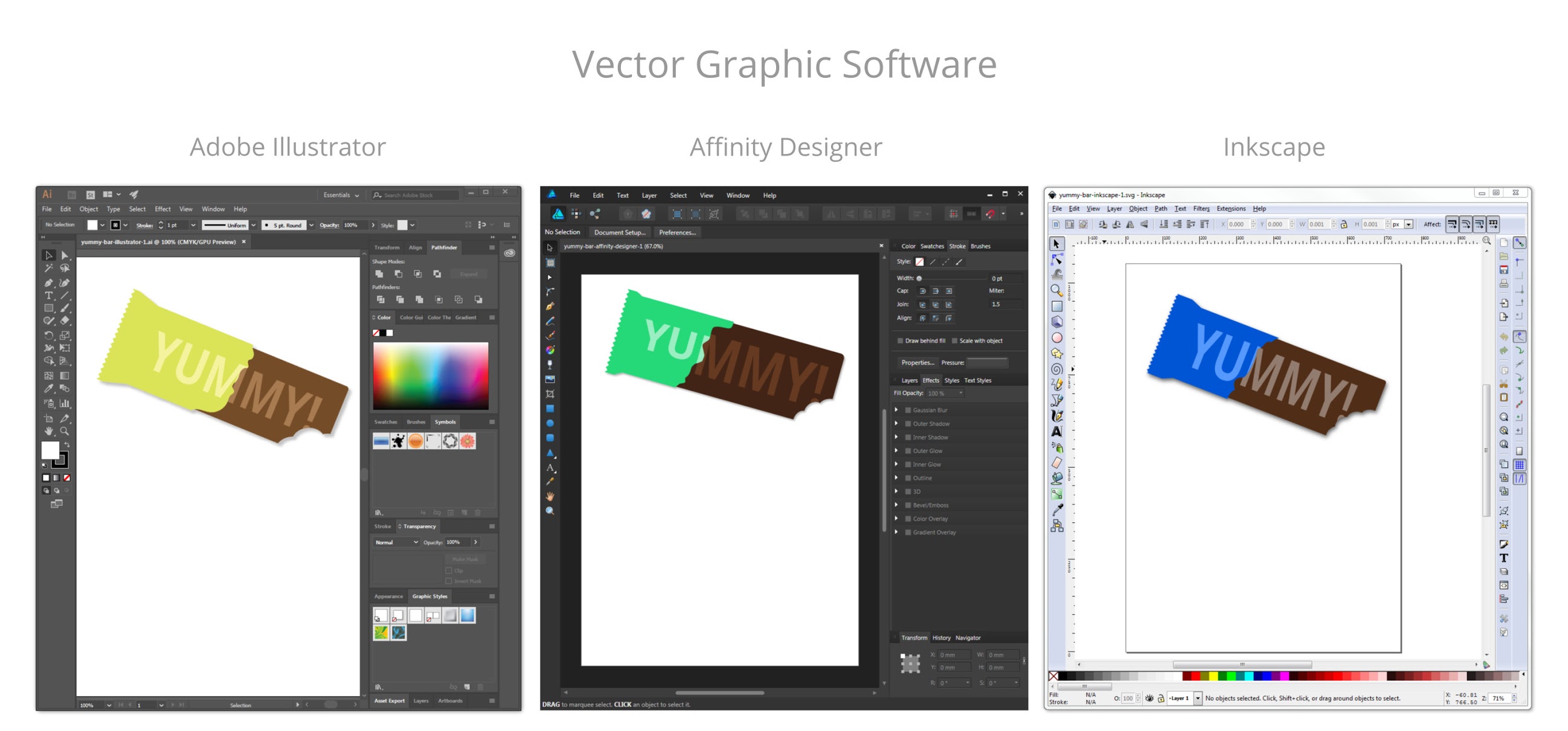Pick a color from Illustrator's color spectrum
Image resolution: width=1568 pixels, height=731 pixels.
[x=430, y=375]
